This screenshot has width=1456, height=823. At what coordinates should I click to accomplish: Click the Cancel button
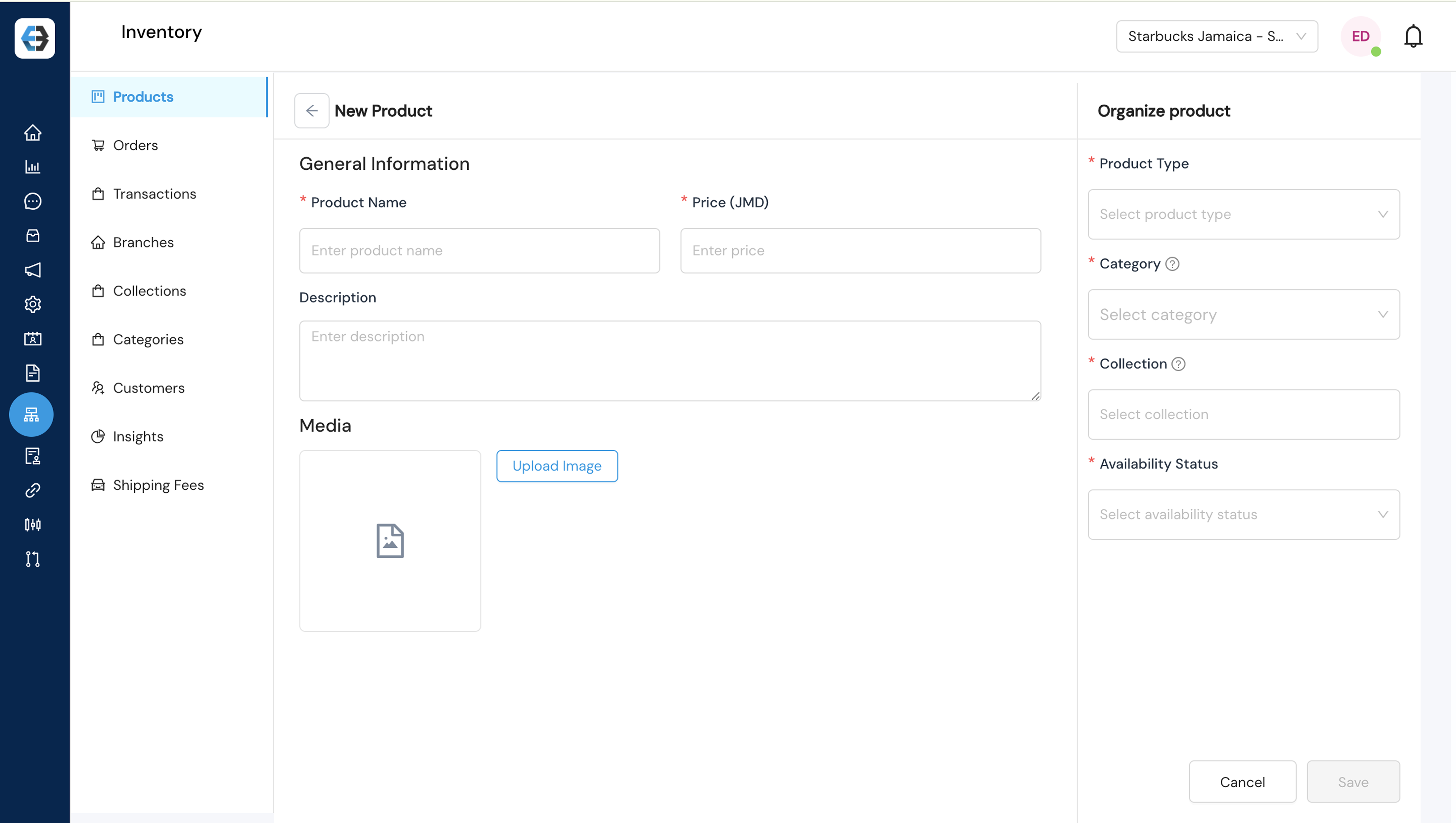(x=1242, y=782)
